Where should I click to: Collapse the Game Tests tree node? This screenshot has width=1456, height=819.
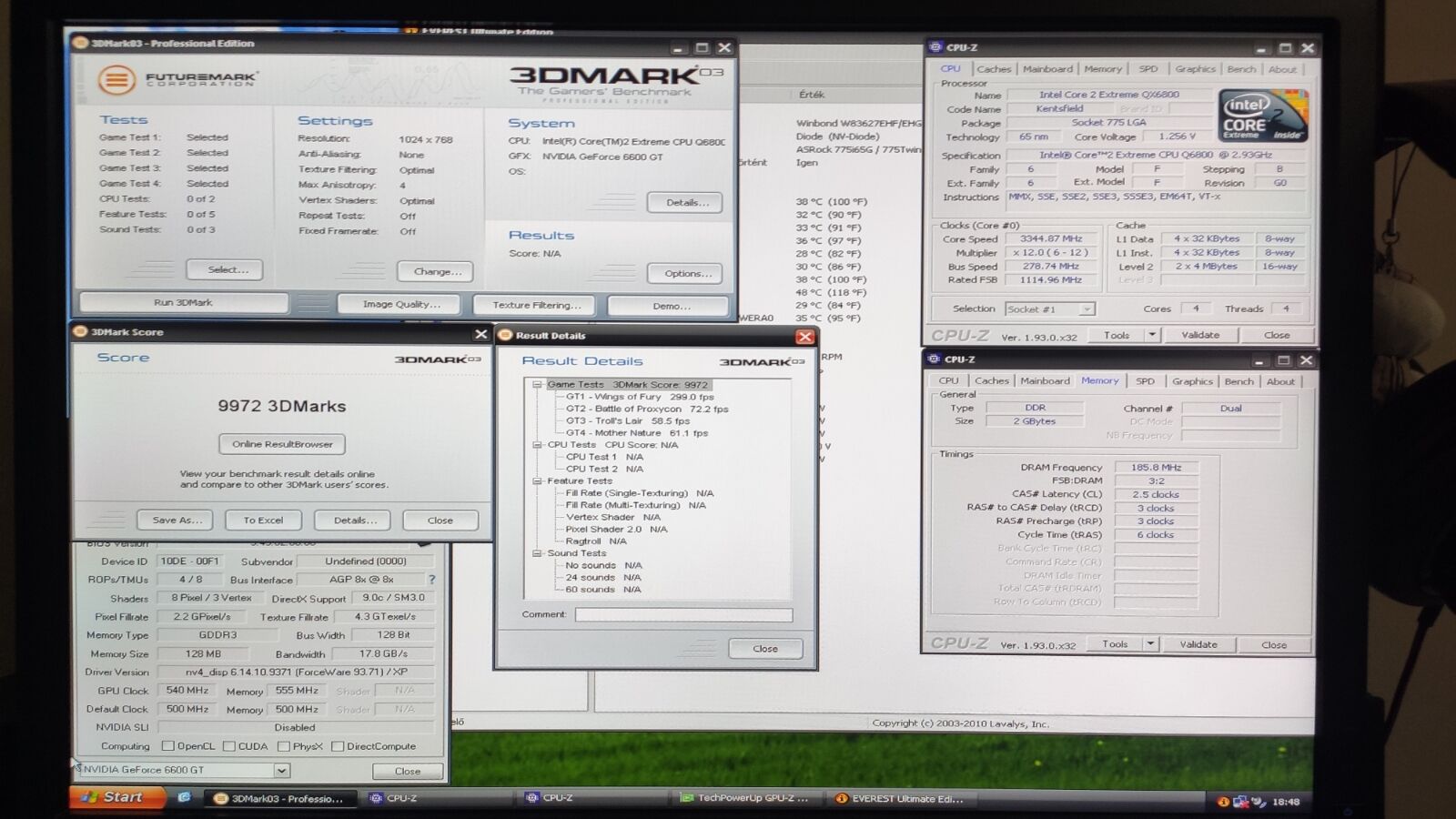tap(537, 385)
